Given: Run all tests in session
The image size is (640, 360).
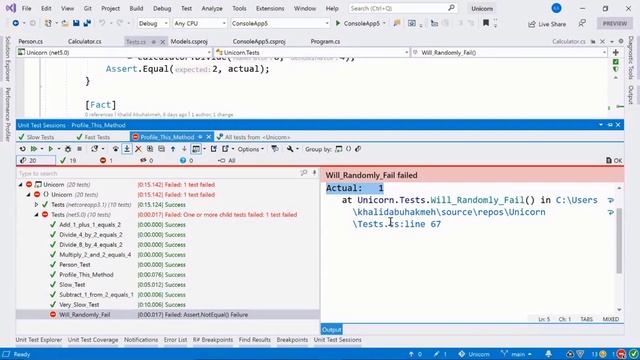Looking at the screenshot, I should click(34, 149).
